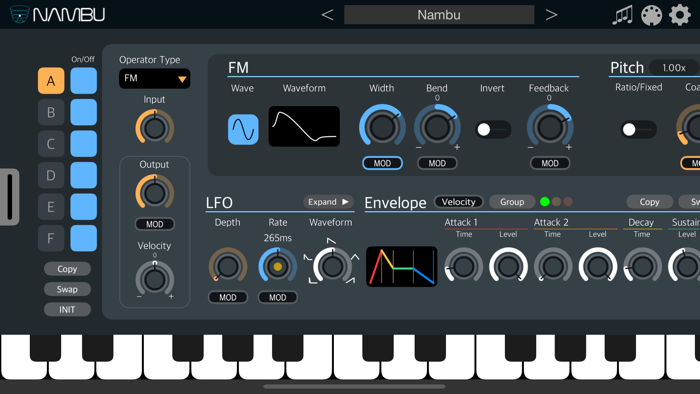
Task: Toggle operator A on/off
Action: tap(83, 81)
